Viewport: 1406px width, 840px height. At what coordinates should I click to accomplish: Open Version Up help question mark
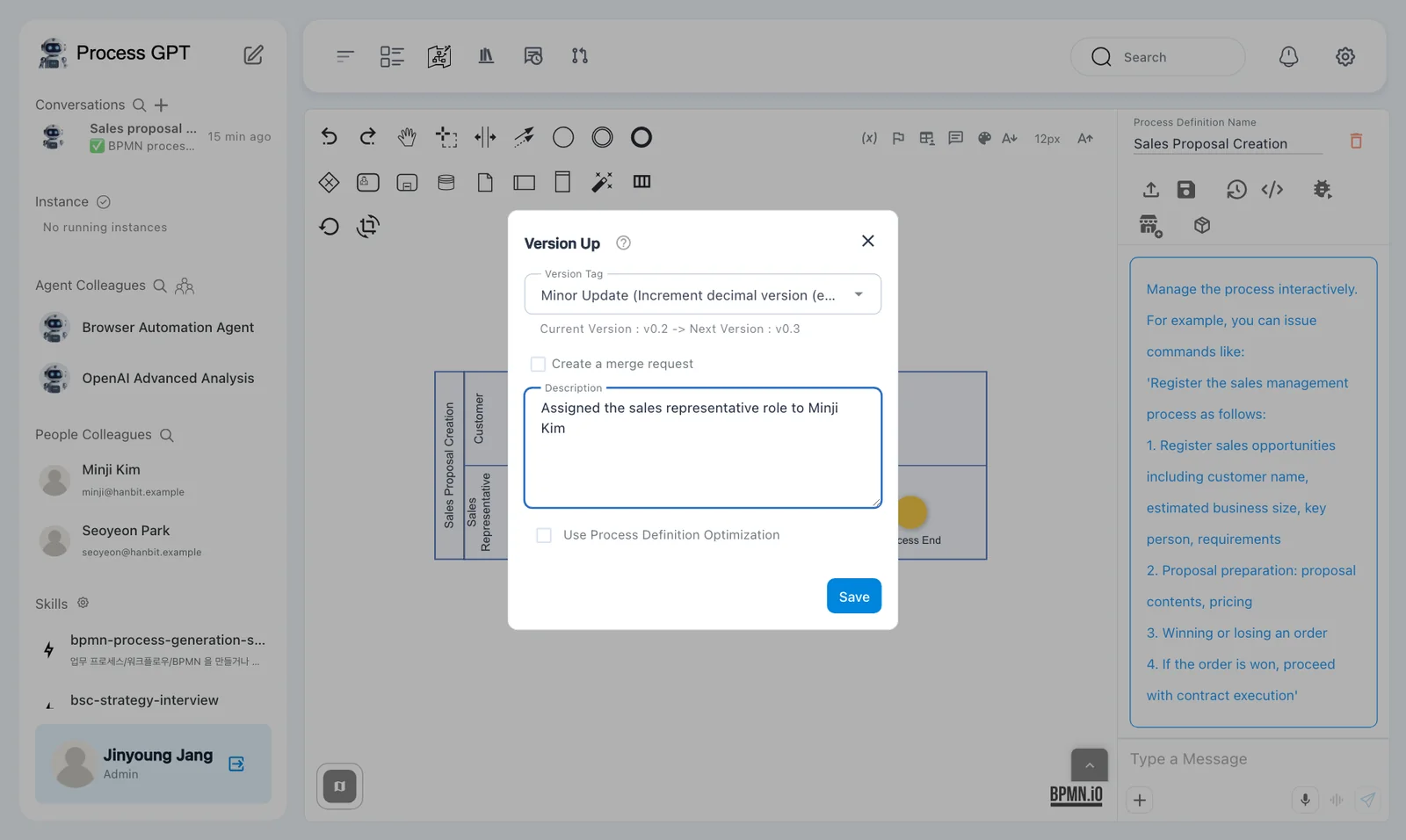623,243
